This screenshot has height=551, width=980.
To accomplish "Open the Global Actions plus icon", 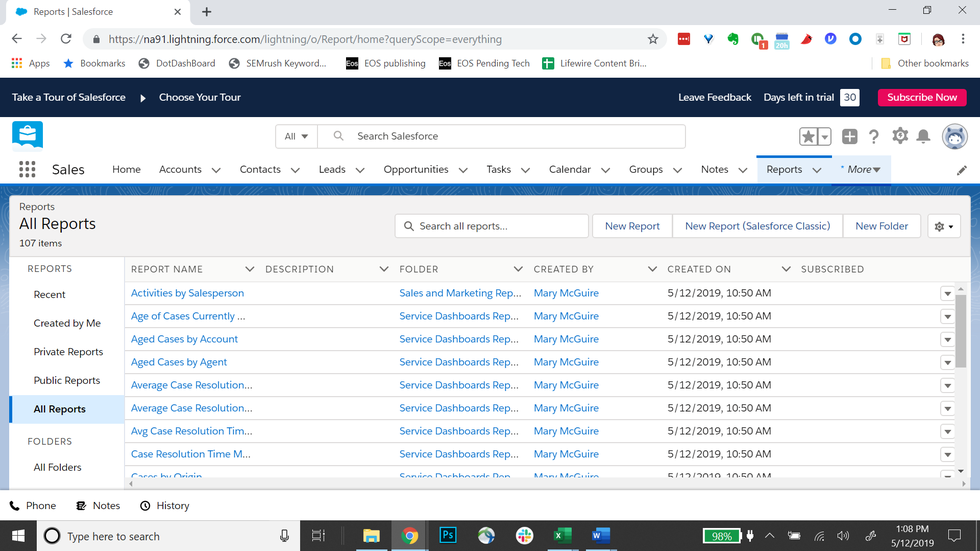I will click(x=849, y=137).
